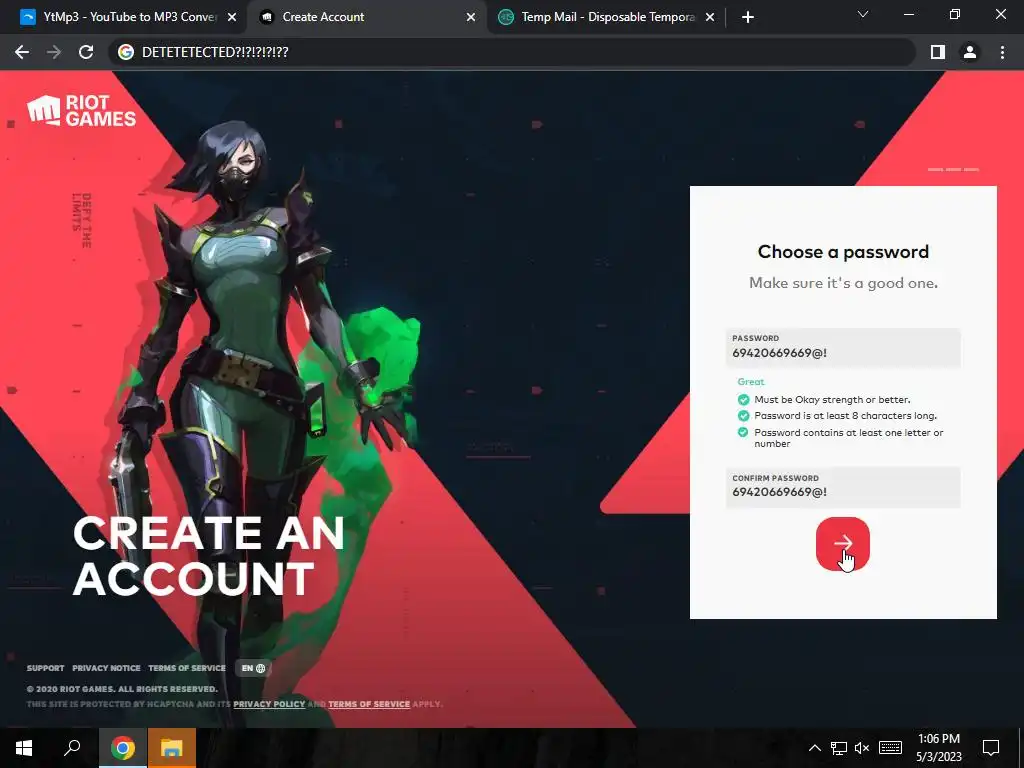
Task: Click 'Make sure it's a good one.' text
Action: (x=843, y=283)
